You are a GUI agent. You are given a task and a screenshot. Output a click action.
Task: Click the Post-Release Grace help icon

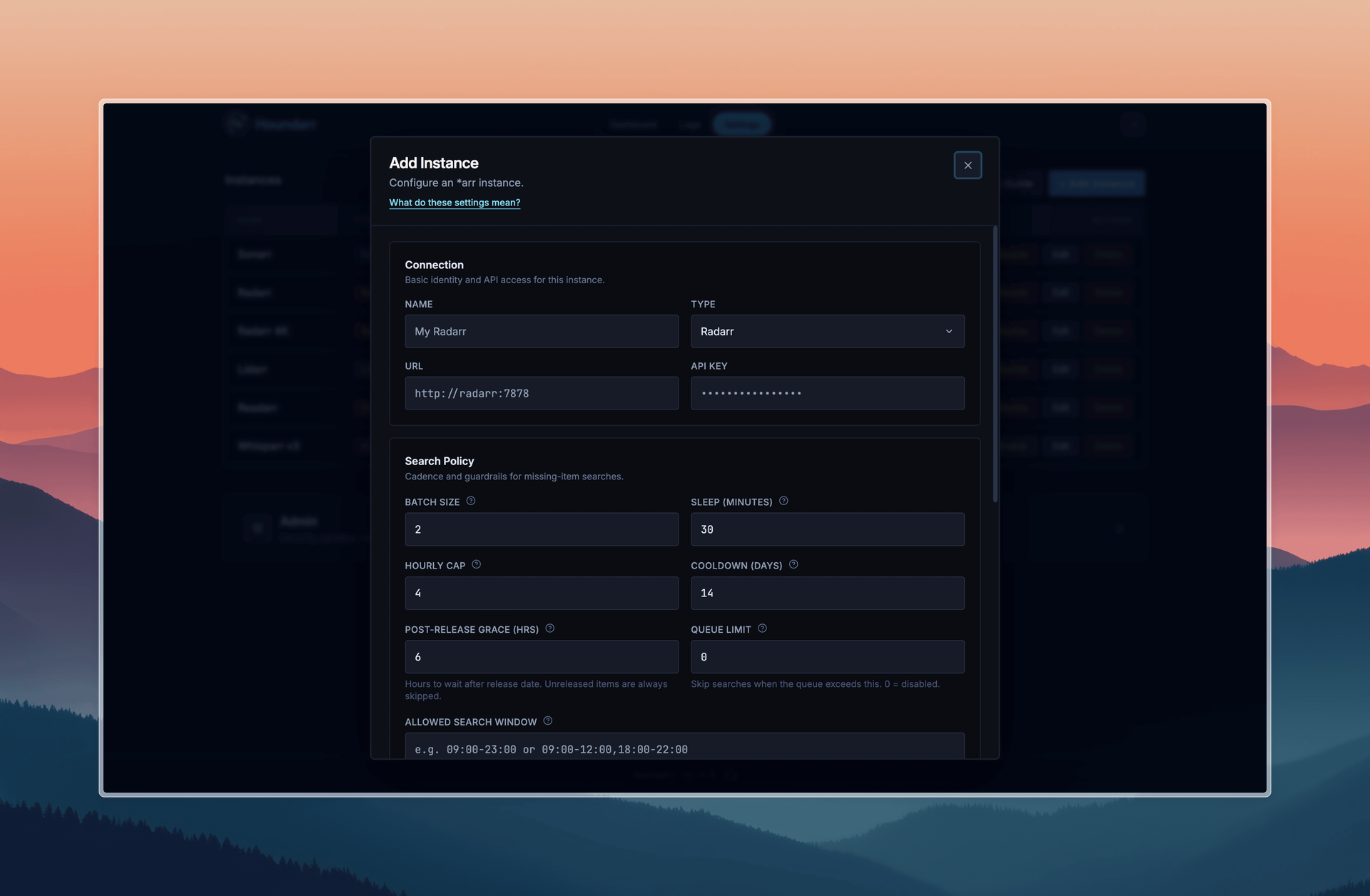pos(550,628)
